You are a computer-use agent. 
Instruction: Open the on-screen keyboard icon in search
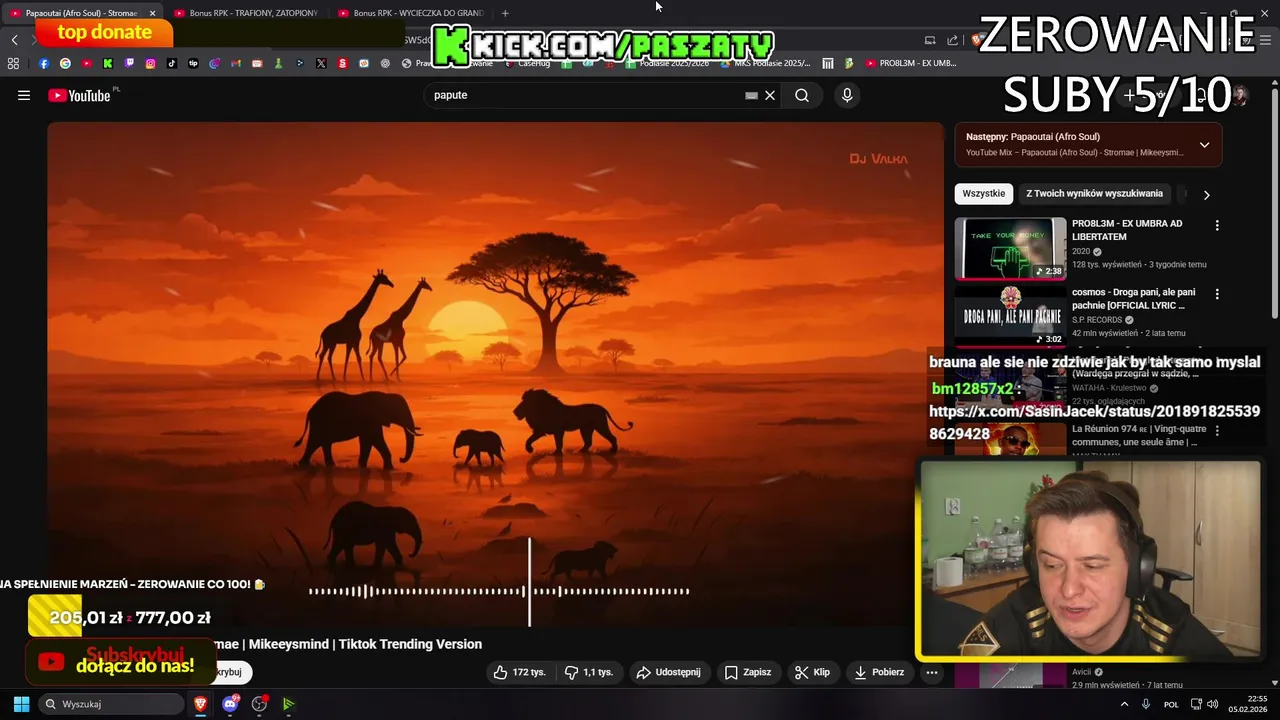pyautogui.click(x=751, y=95)
